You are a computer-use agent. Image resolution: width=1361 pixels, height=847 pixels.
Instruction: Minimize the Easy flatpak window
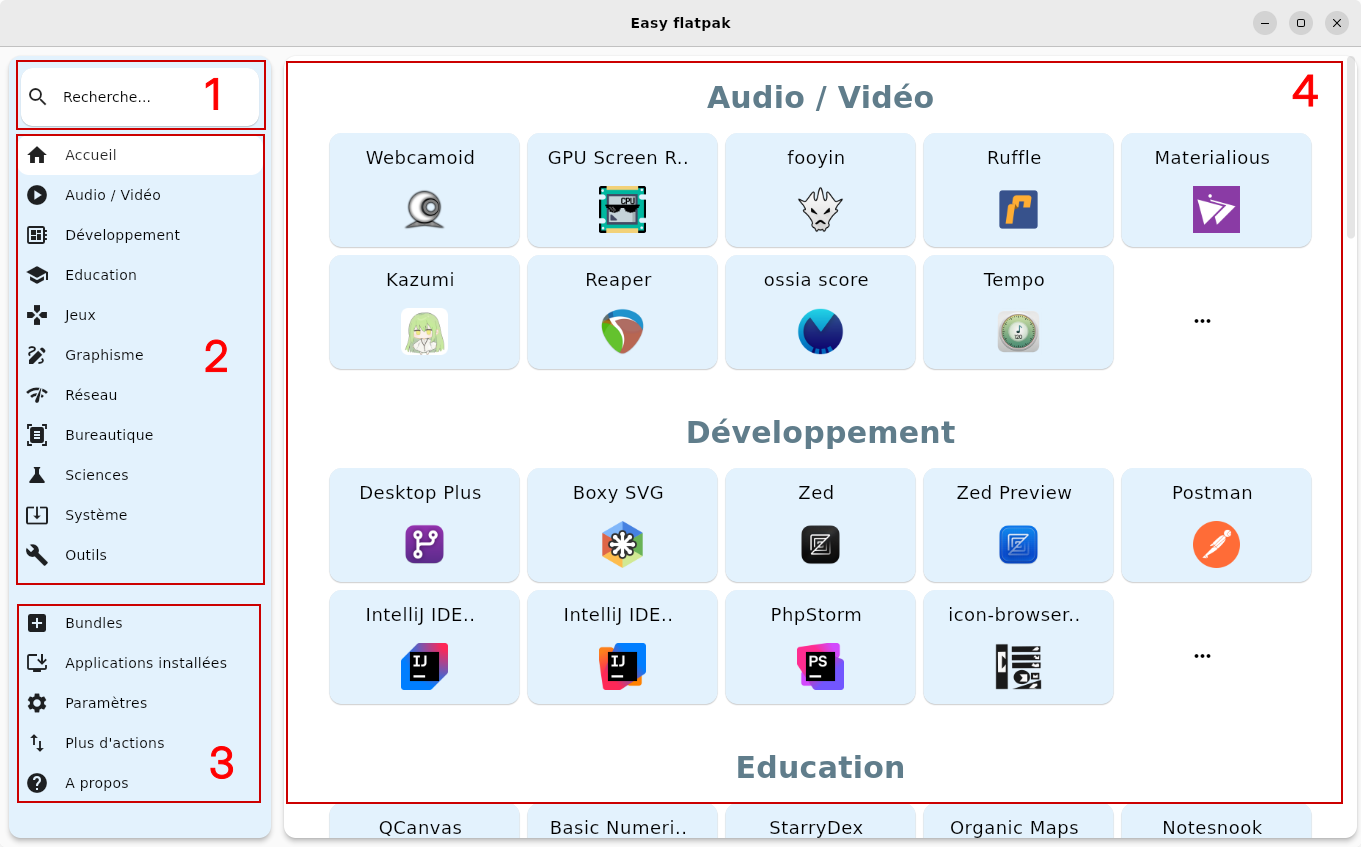1265,23
